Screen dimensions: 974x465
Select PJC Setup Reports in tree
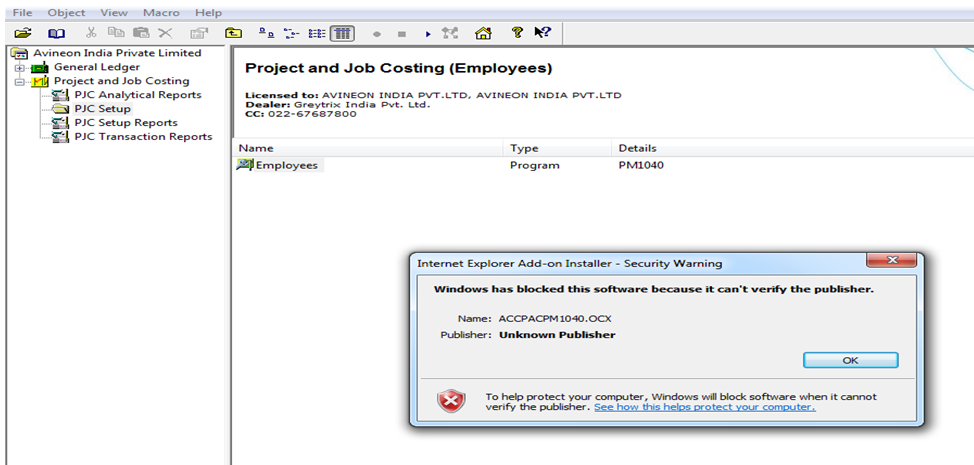point(125,123)
